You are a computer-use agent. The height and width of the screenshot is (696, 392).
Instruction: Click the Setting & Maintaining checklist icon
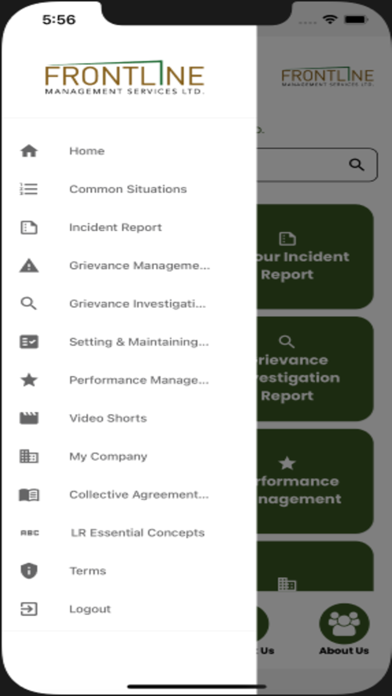29,342
